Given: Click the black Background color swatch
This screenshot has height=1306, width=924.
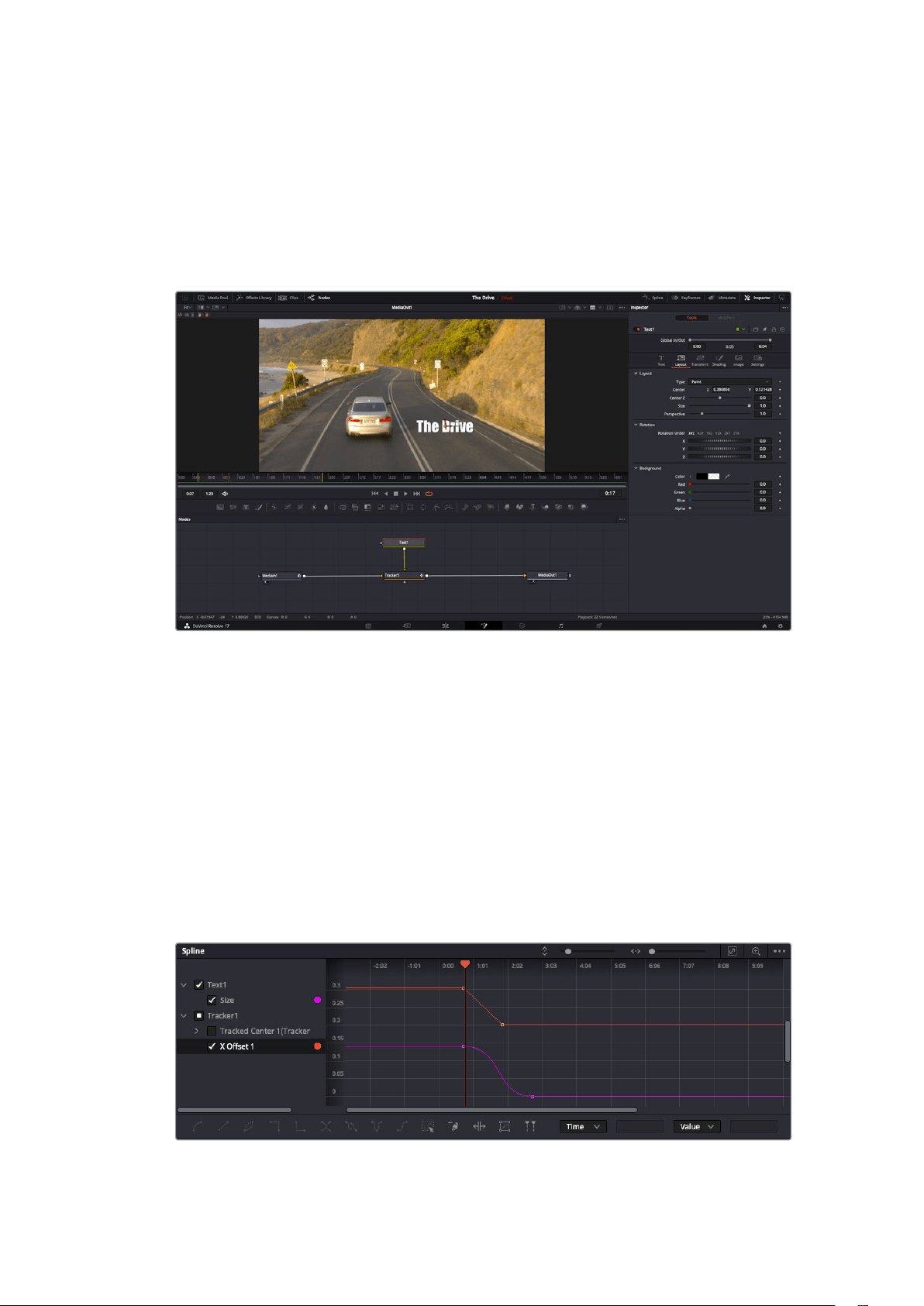Looking at the screenshot, I should click(x=701, y=477).
